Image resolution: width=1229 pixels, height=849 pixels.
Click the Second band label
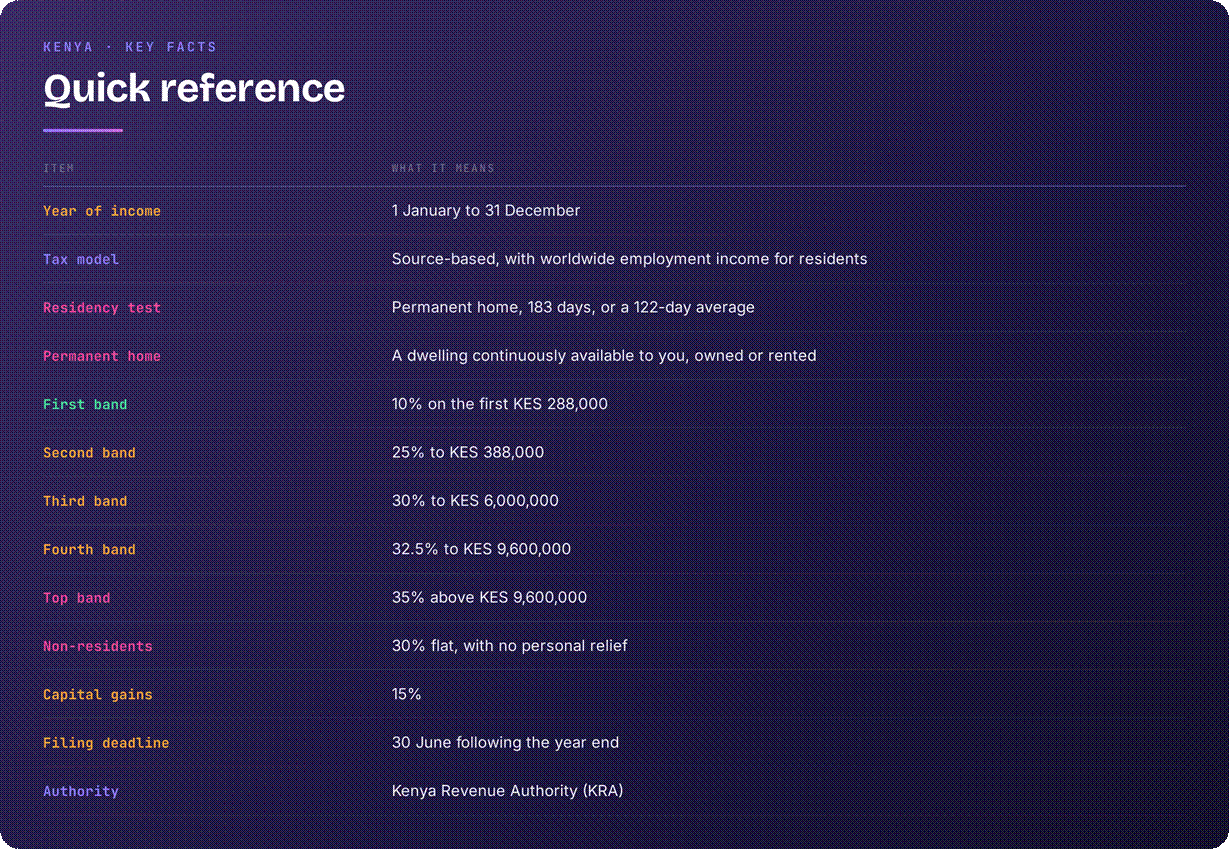point(89,453)
